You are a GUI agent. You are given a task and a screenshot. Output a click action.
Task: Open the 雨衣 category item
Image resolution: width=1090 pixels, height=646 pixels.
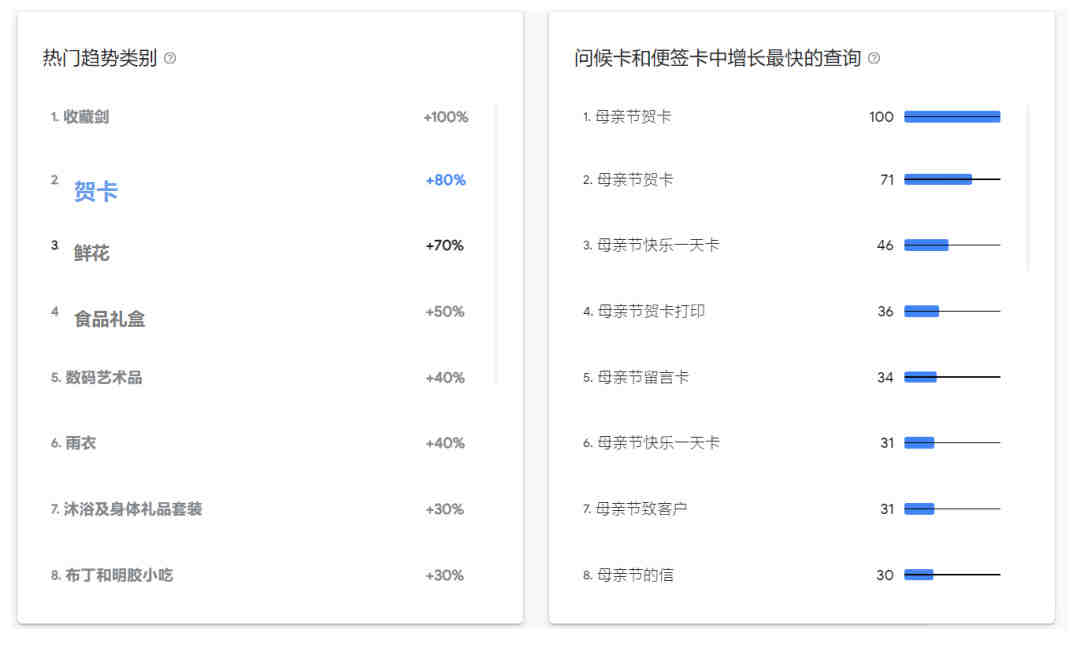[x=81, y=443]
